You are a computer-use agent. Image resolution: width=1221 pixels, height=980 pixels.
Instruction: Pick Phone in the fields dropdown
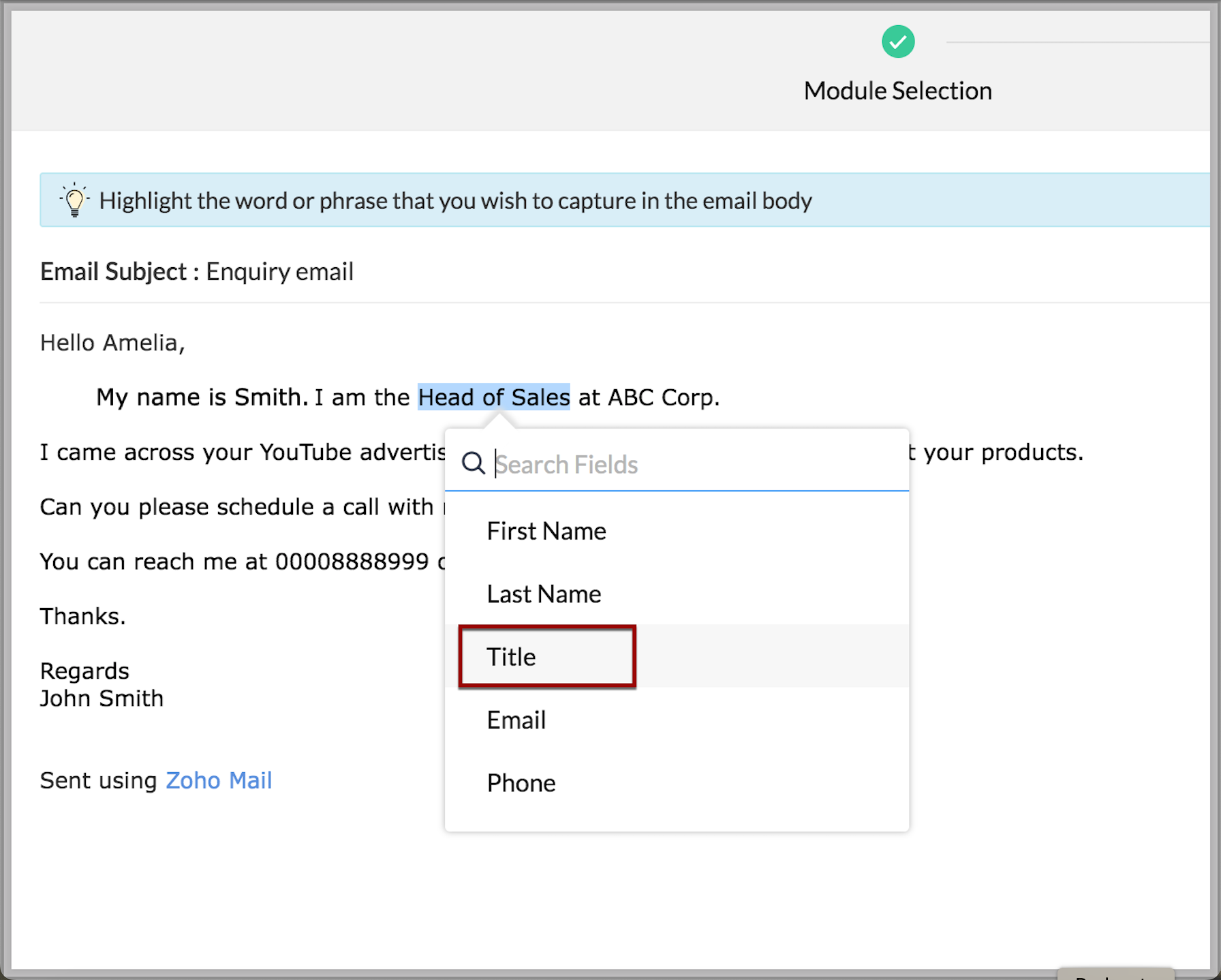click(677, 782)
